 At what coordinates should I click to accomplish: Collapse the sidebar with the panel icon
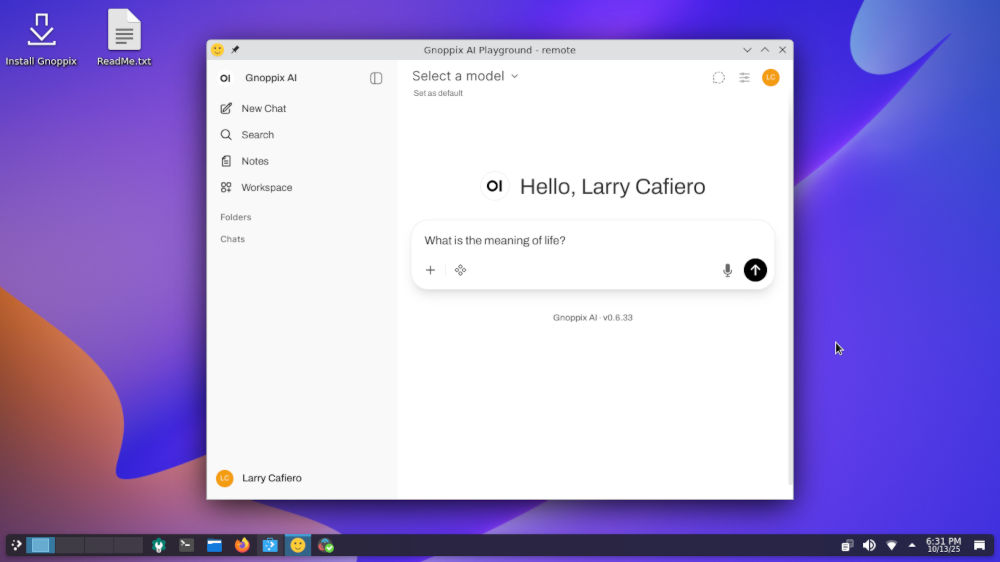pos(376,78)
